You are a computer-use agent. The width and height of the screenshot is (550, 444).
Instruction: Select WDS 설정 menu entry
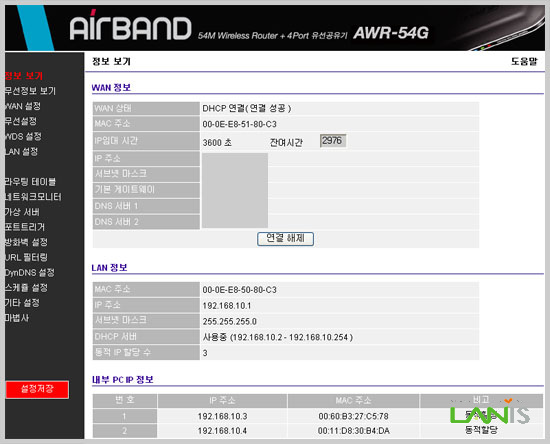coord(23,136)
